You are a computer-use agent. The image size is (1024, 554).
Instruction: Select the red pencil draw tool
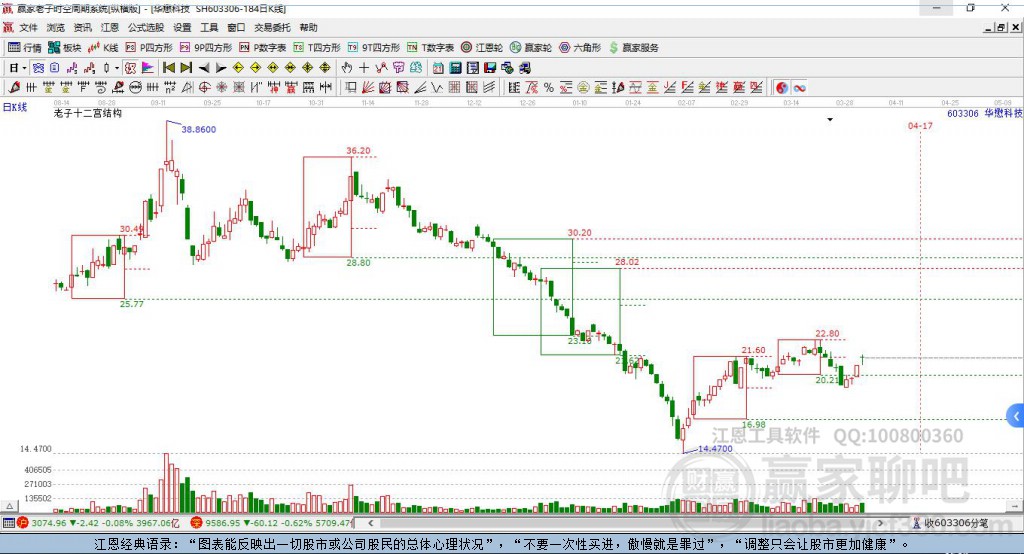click(x=14, y=88)
